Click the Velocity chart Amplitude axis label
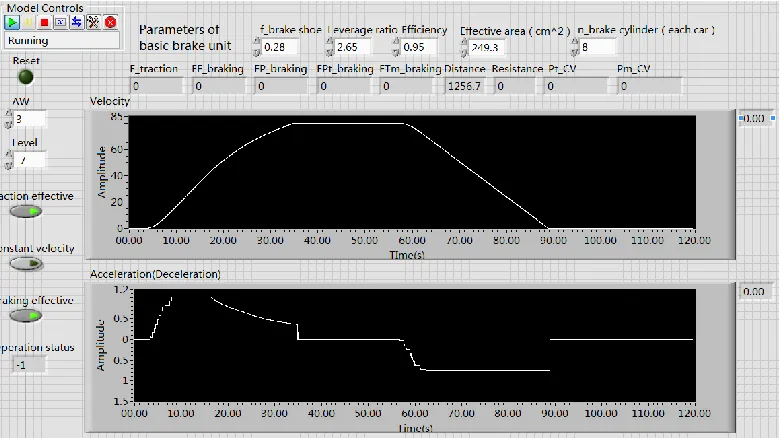Viewport: 780px width, 438px height. pyautogui.click(x=101, y=172)
